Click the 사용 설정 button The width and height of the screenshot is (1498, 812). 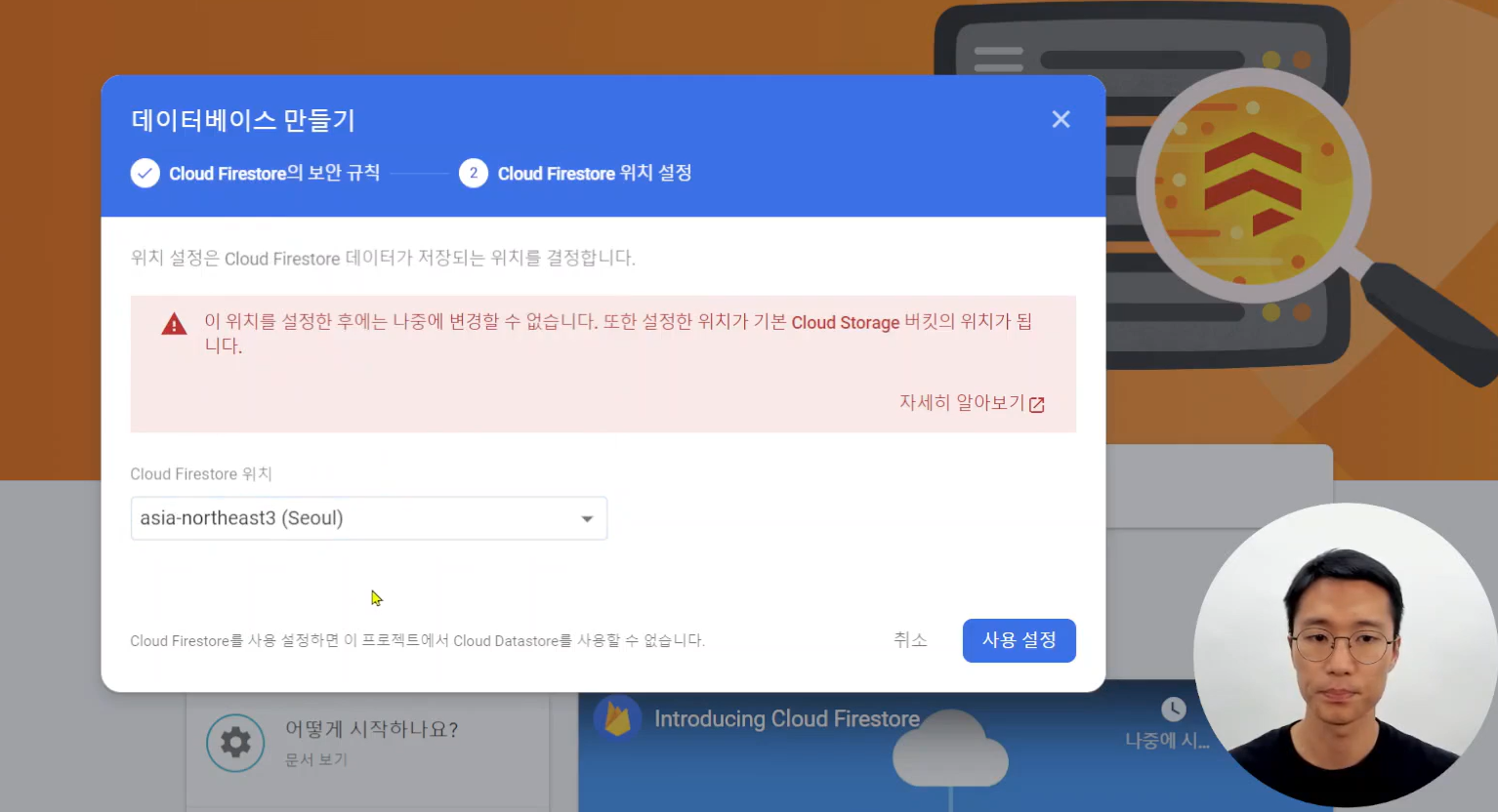click(x=1019, y=640)
